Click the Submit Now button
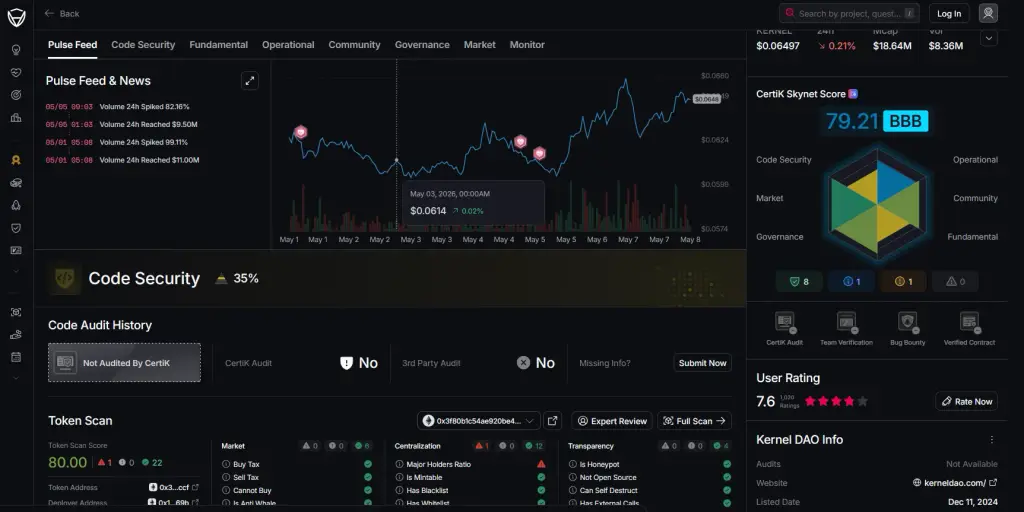This screenshot has height=512, width=1024. tap(702, 363)
